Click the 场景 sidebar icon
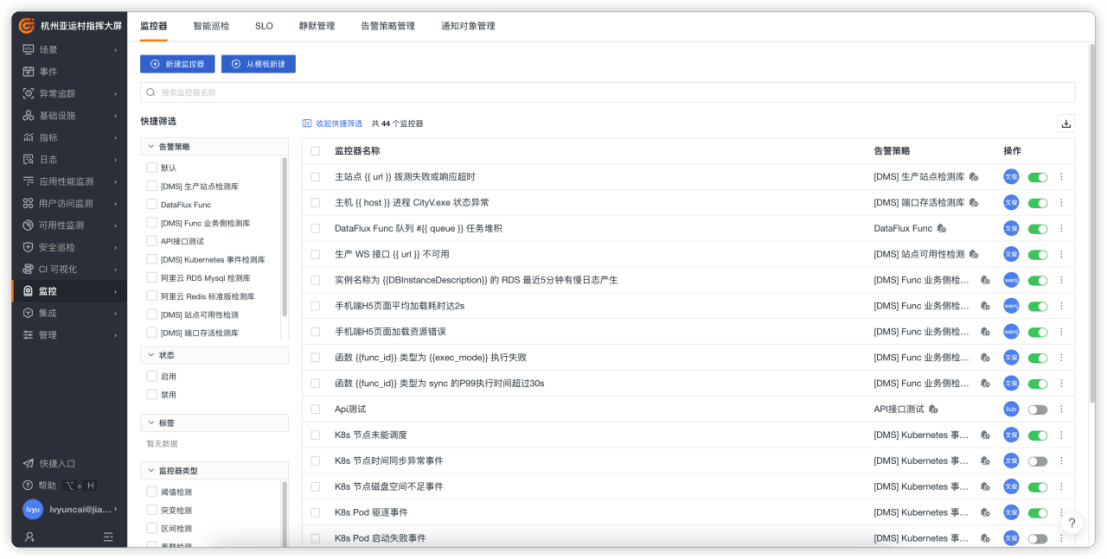Screen dimensions: 1107x559 tap(28, 49)
